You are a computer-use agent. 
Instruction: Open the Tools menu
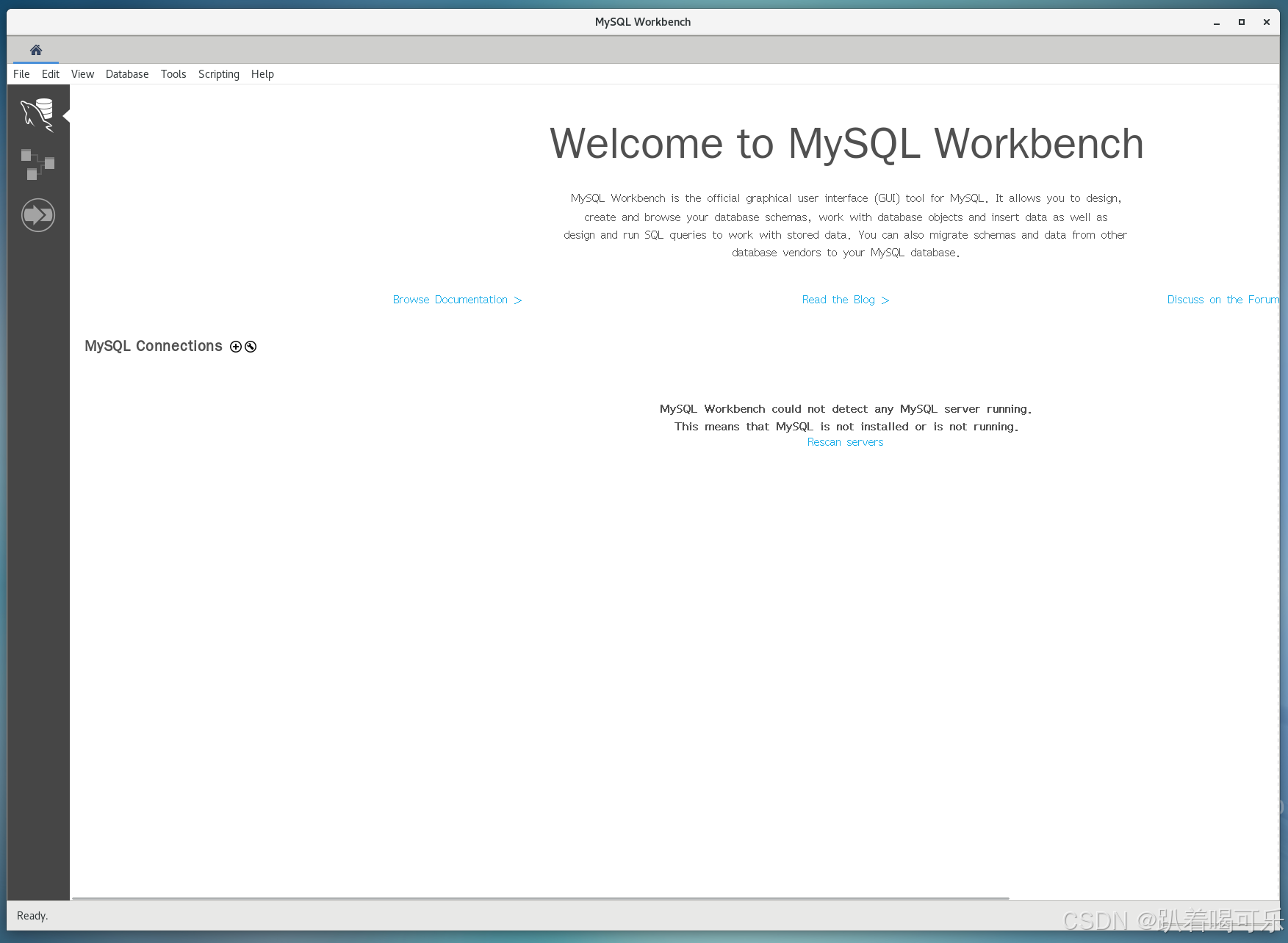[173, 74]
